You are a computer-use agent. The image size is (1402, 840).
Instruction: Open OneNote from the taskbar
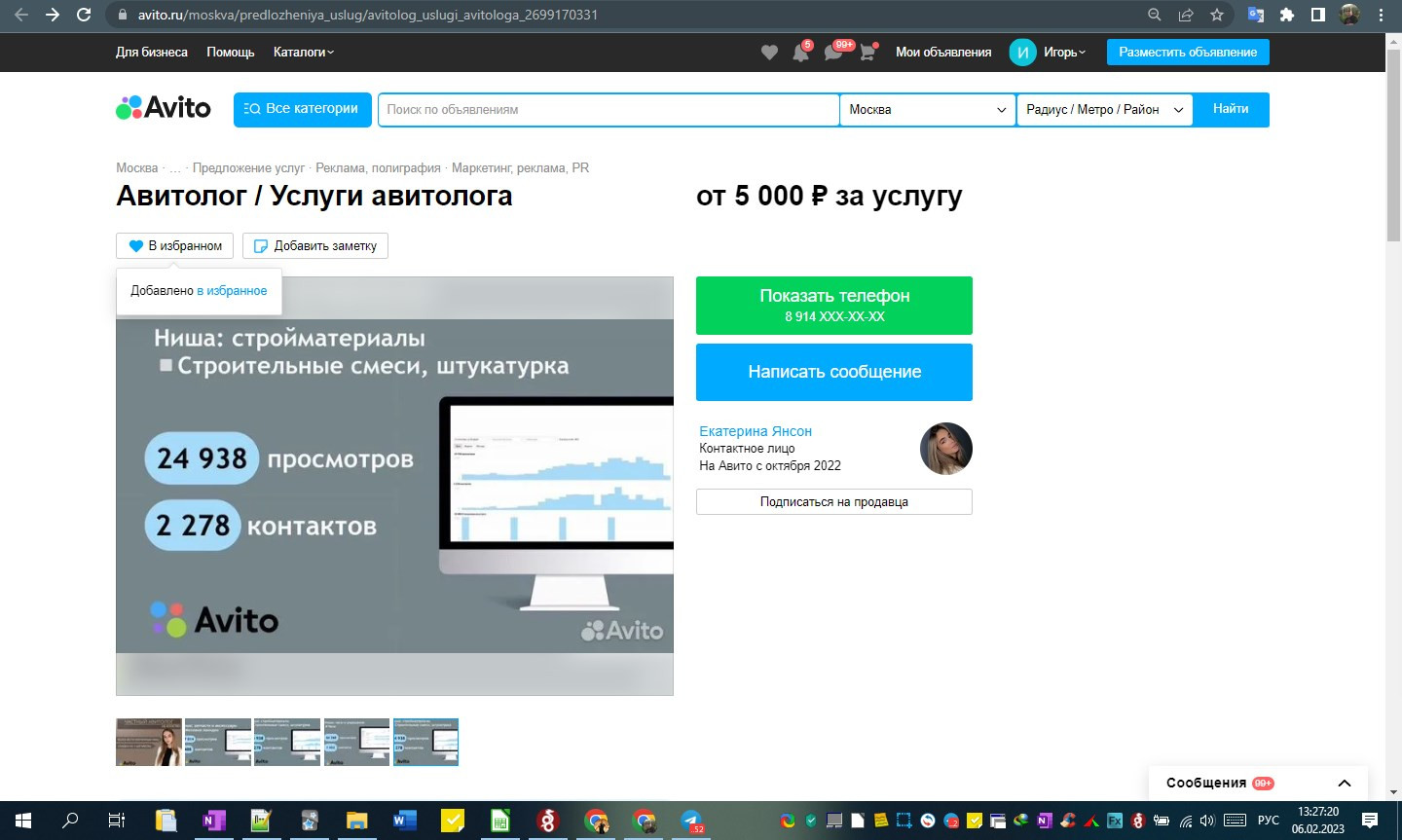click(x=213, y=821)
